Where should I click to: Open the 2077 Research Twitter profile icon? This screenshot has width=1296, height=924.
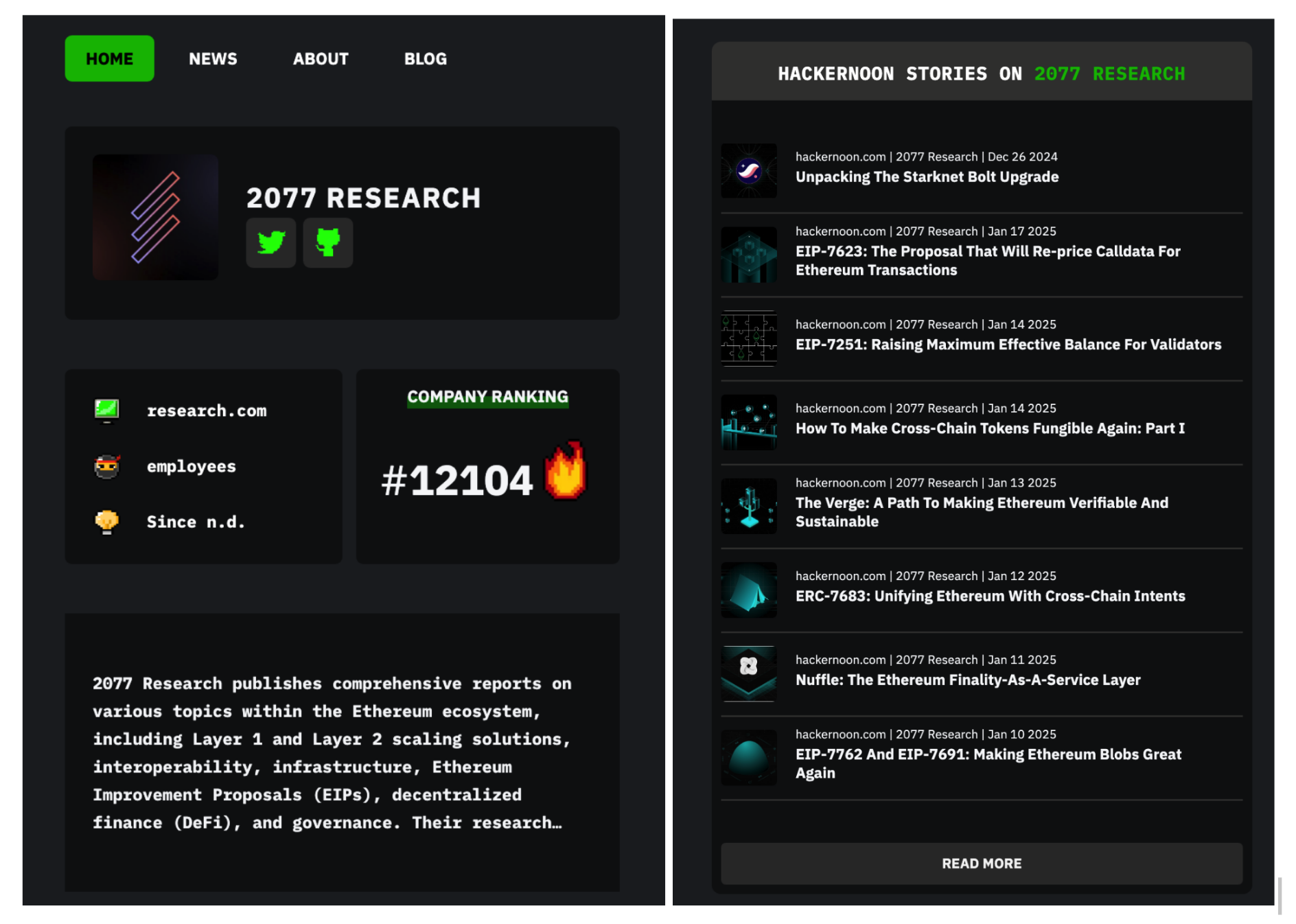pyautogui.click(x=271, y=242)
